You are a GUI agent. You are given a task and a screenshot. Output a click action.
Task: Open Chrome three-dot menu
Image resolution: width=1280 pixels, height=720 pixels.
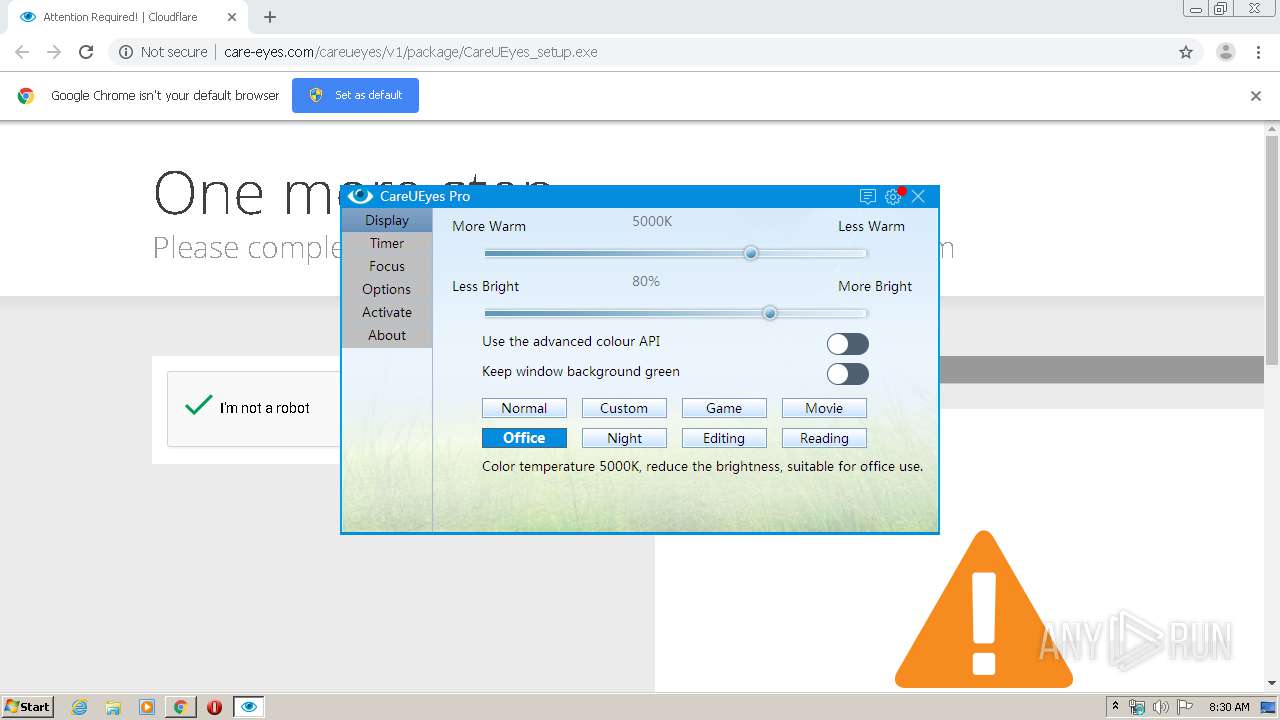pyautogui.click(x=1259, y=52)
